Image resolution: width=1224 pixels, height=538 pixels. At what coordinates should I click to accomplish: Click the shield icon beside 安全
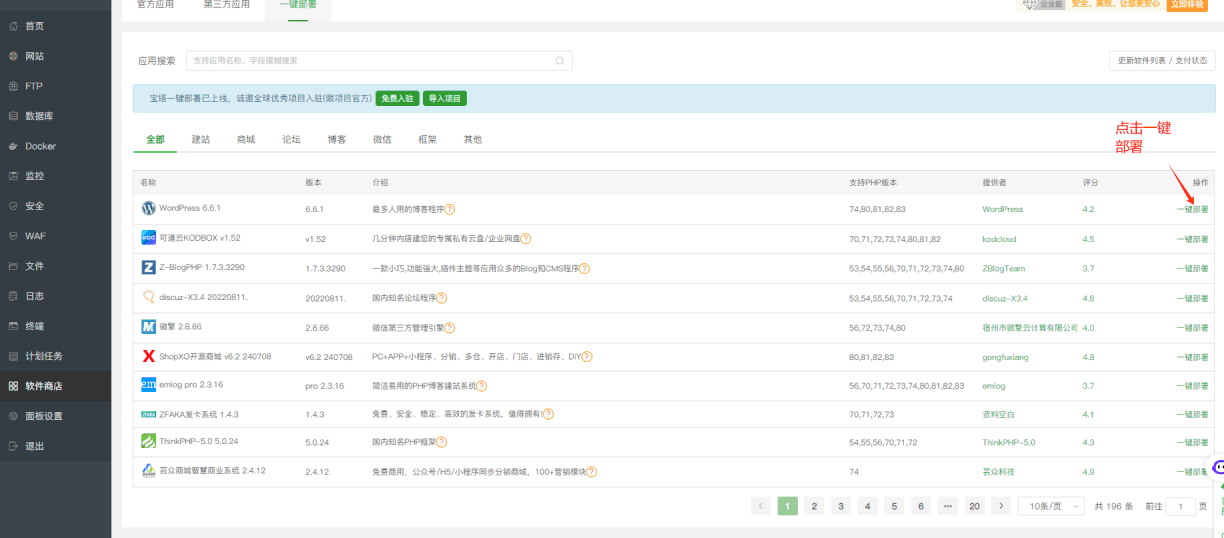13,206
